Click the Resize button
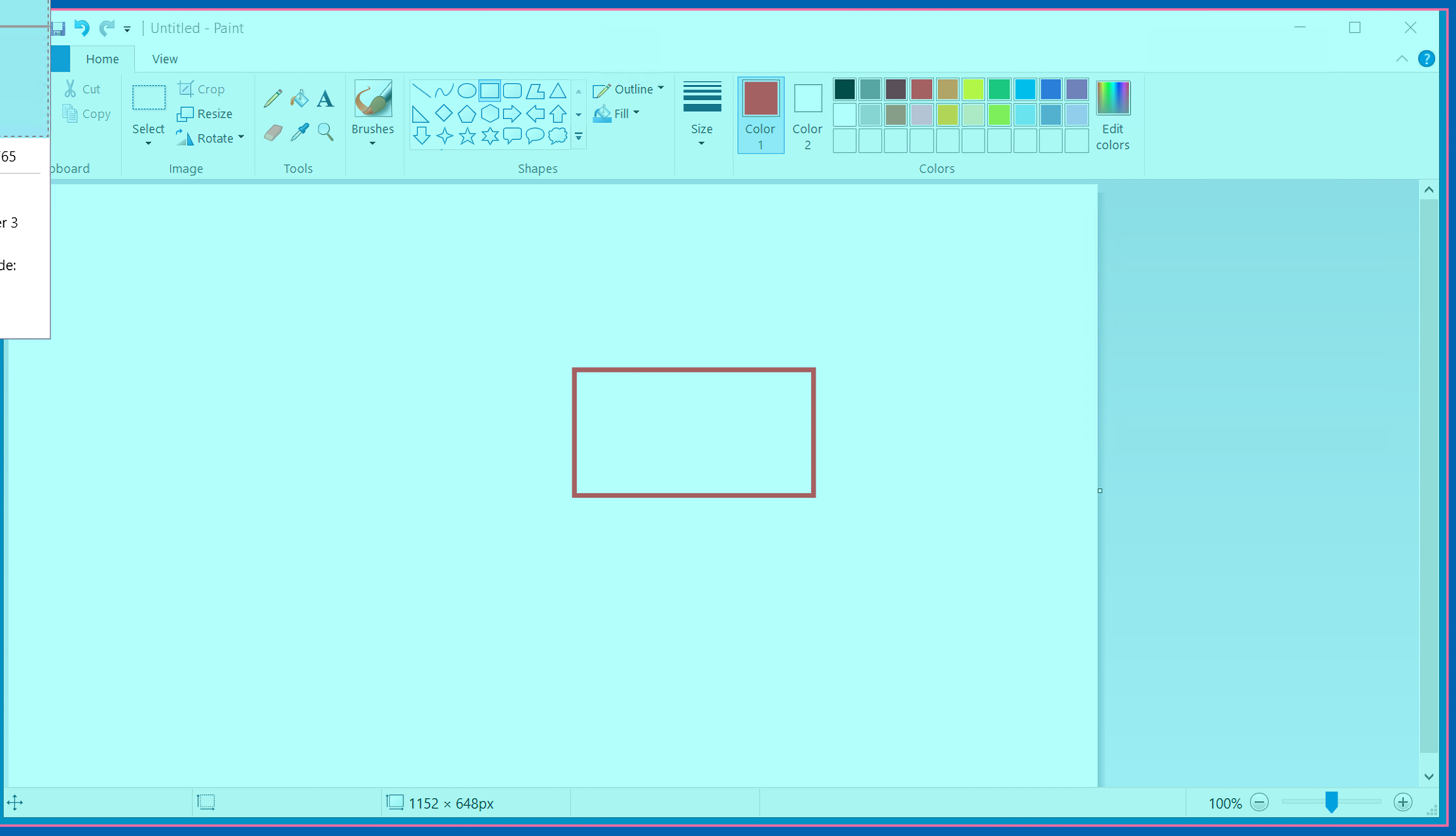The height and width of the screenshot is (836, 1456). [205, 113]
